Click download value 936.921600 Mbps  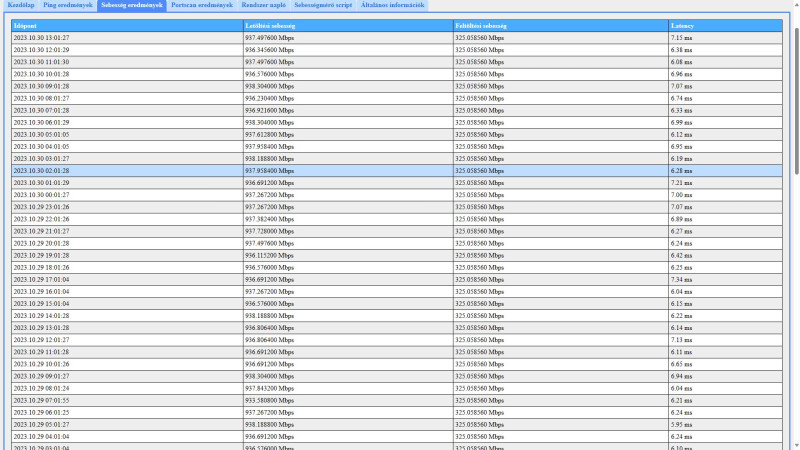coord(269,110)
